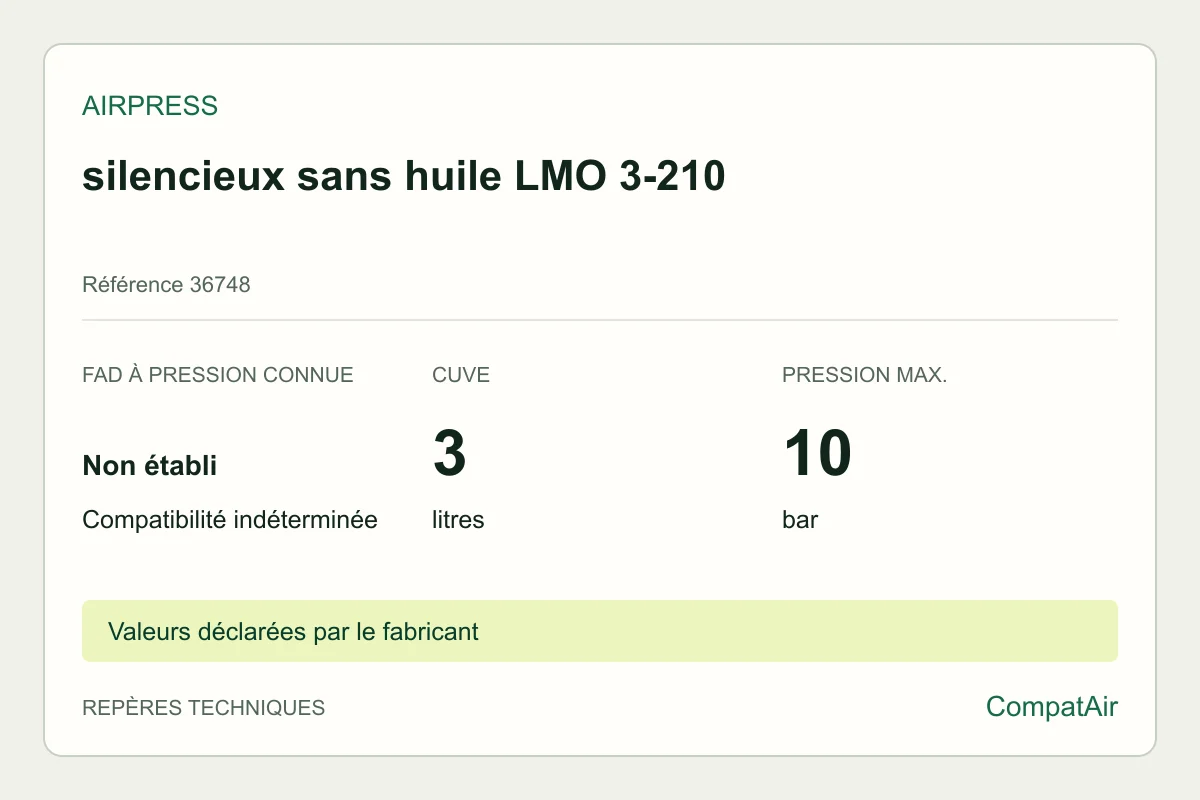Click the PRESSION MAX. heading

coord(865,375)
